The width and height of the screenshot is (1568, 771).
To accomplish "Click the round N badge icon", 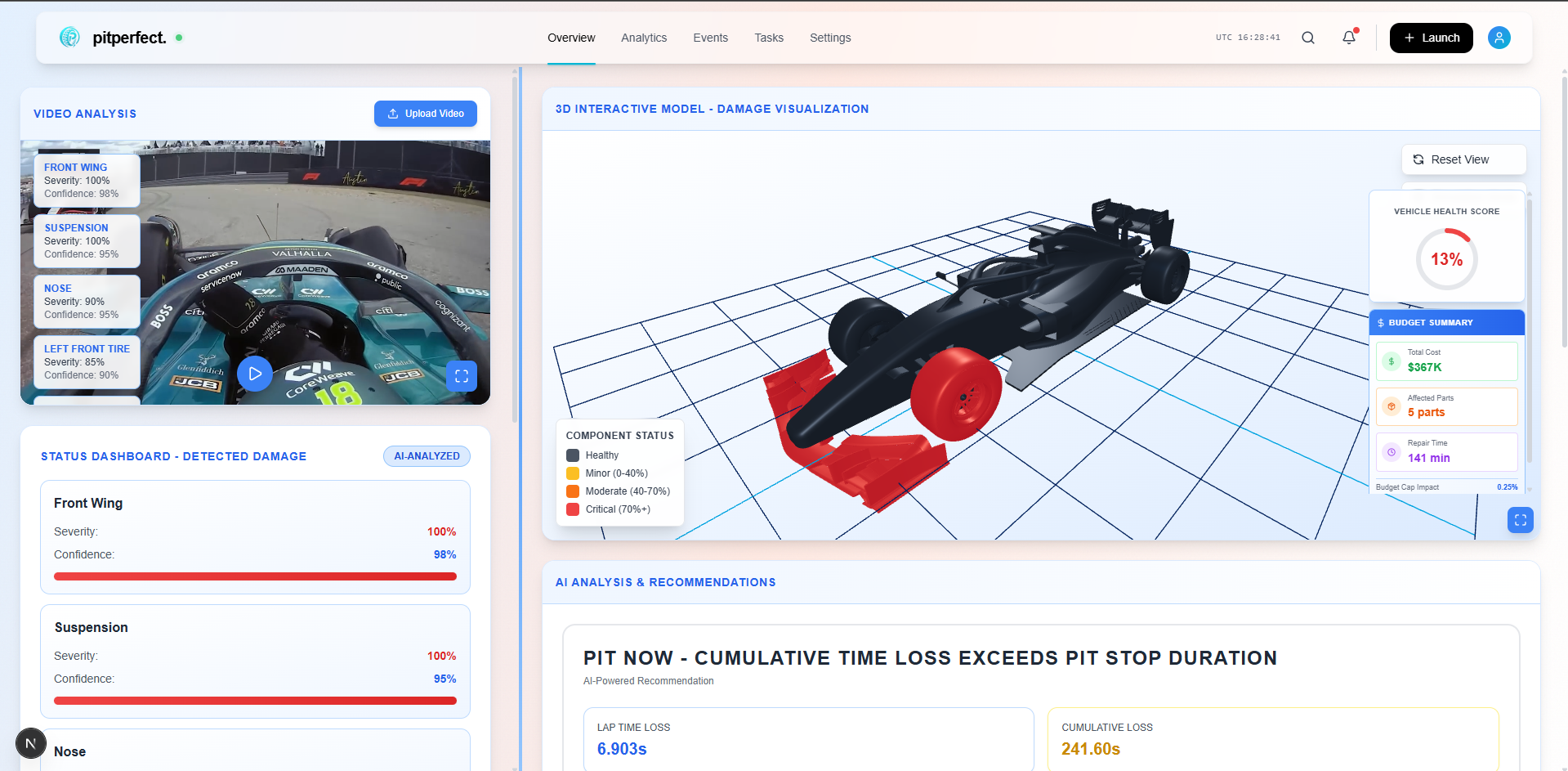I will click(x=31, y=743).
